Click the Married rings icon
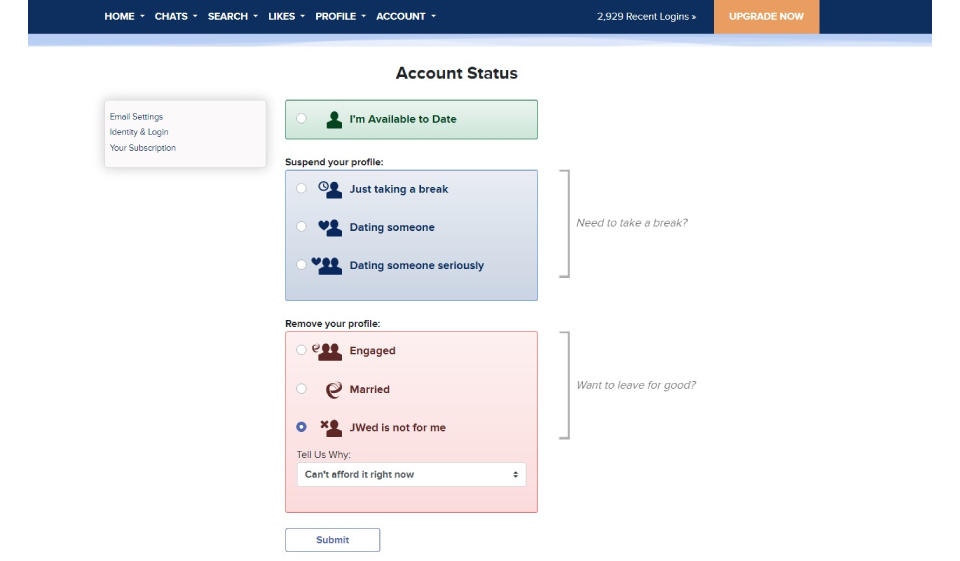 coord(333,390)
